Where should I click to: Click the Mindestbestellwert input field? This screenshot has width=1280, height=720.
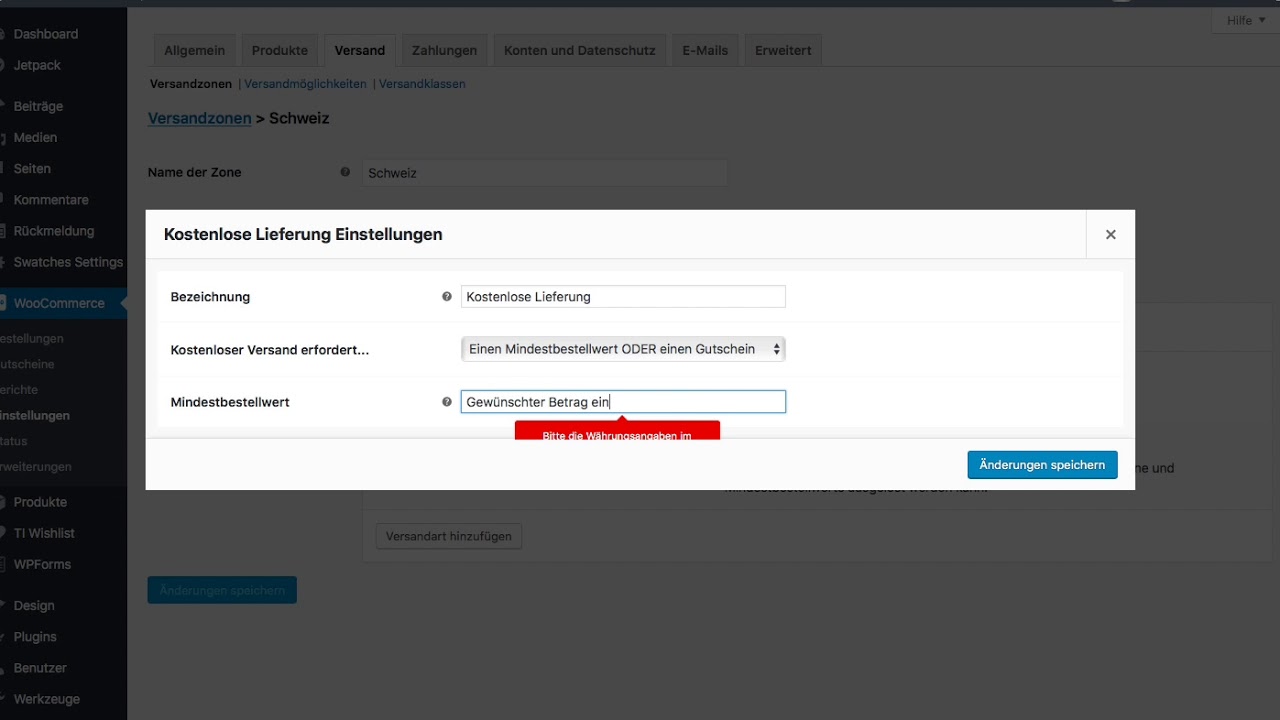point(623,402)
